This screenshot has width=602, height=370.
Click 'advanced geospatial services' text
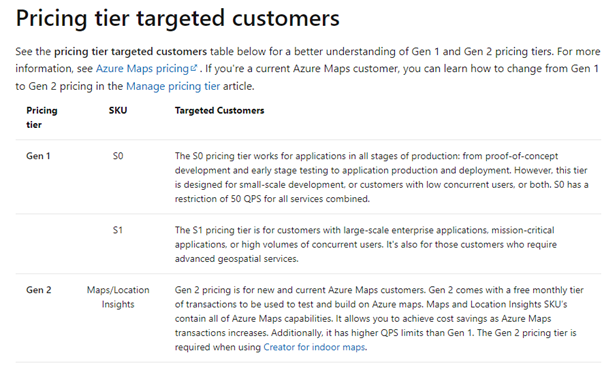(236, 259)
